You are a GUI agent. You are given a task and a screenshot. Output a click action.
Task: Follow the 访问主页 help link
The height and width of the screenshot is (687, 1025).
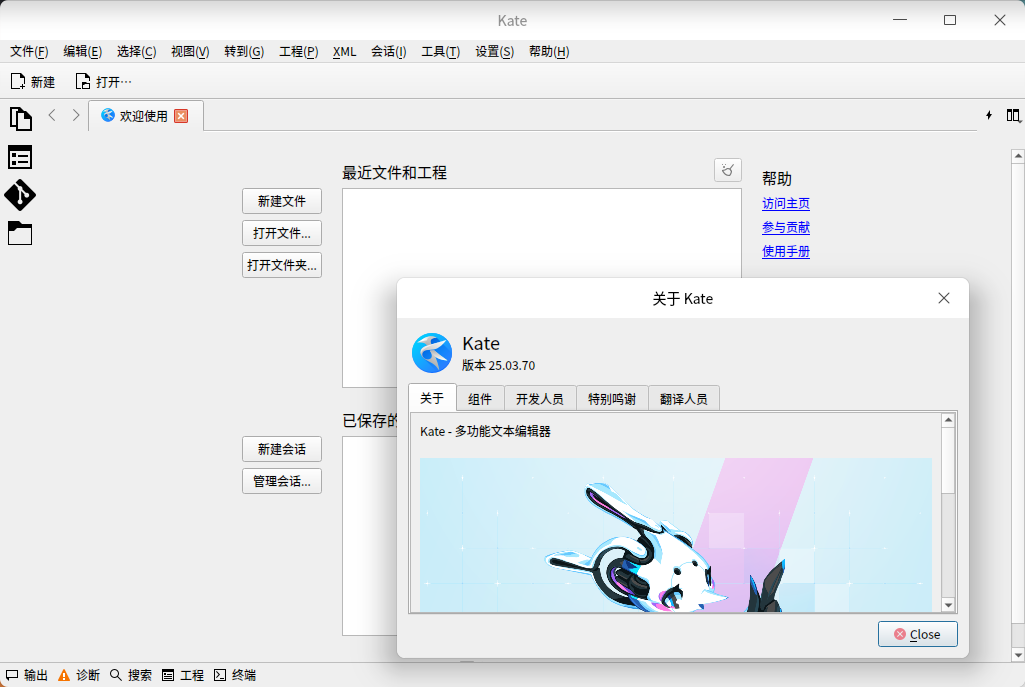coord(785,204)
